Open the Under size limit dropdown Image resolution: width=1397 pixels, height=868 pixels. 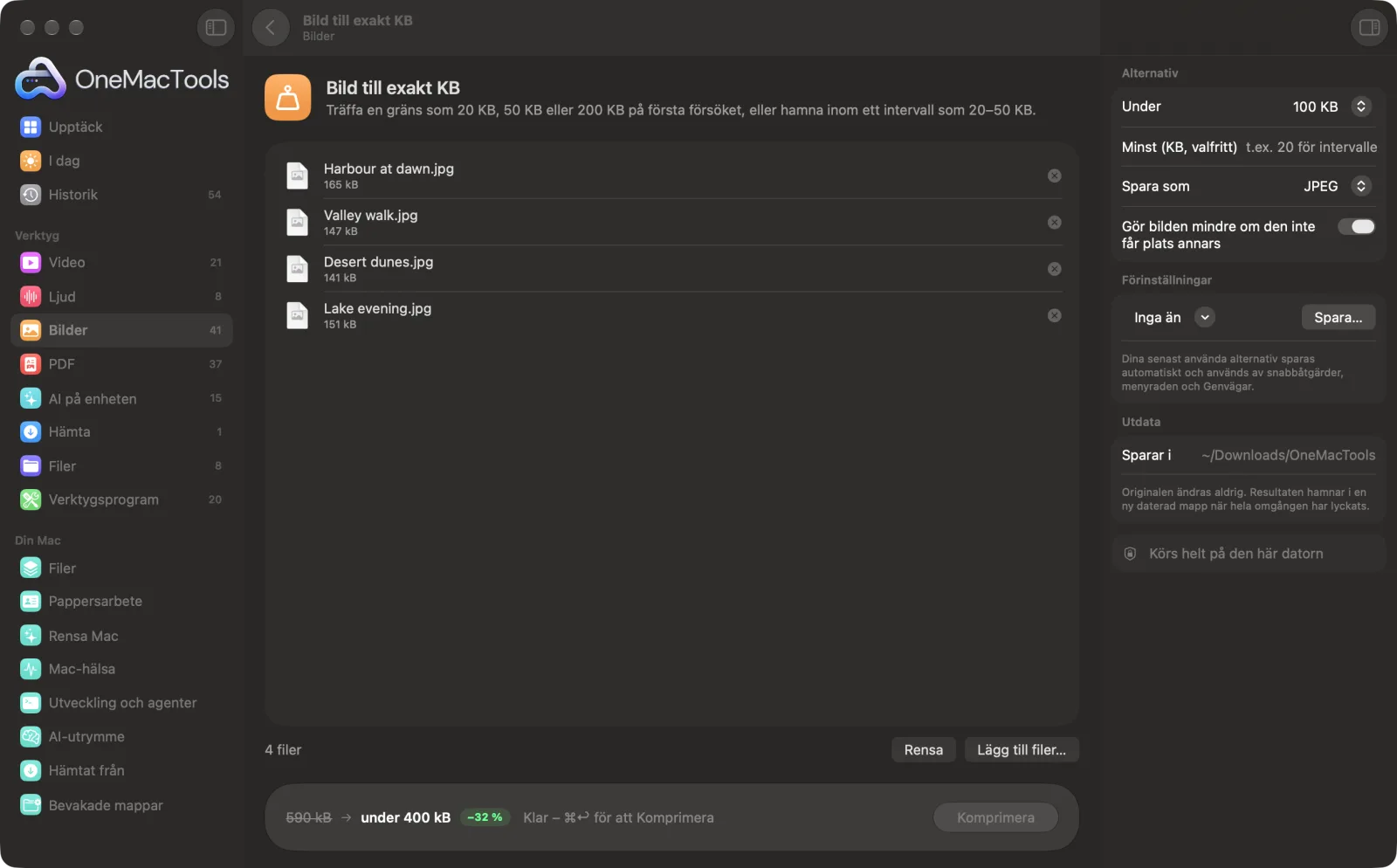click(1360, 107)
